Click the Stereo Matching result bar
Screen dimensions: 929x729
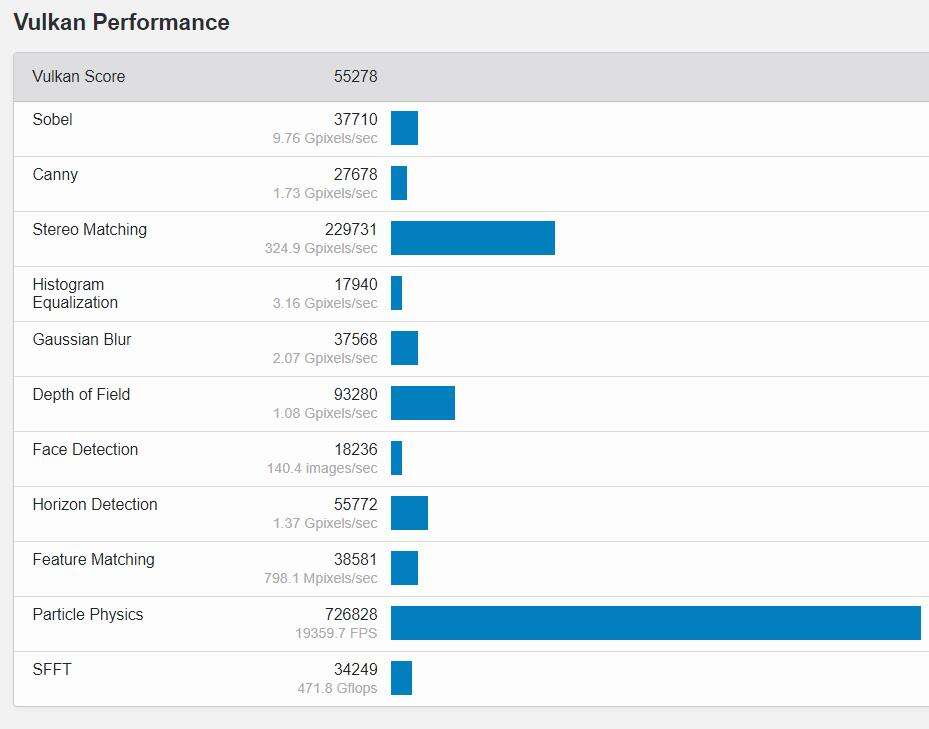click(472, 238)
